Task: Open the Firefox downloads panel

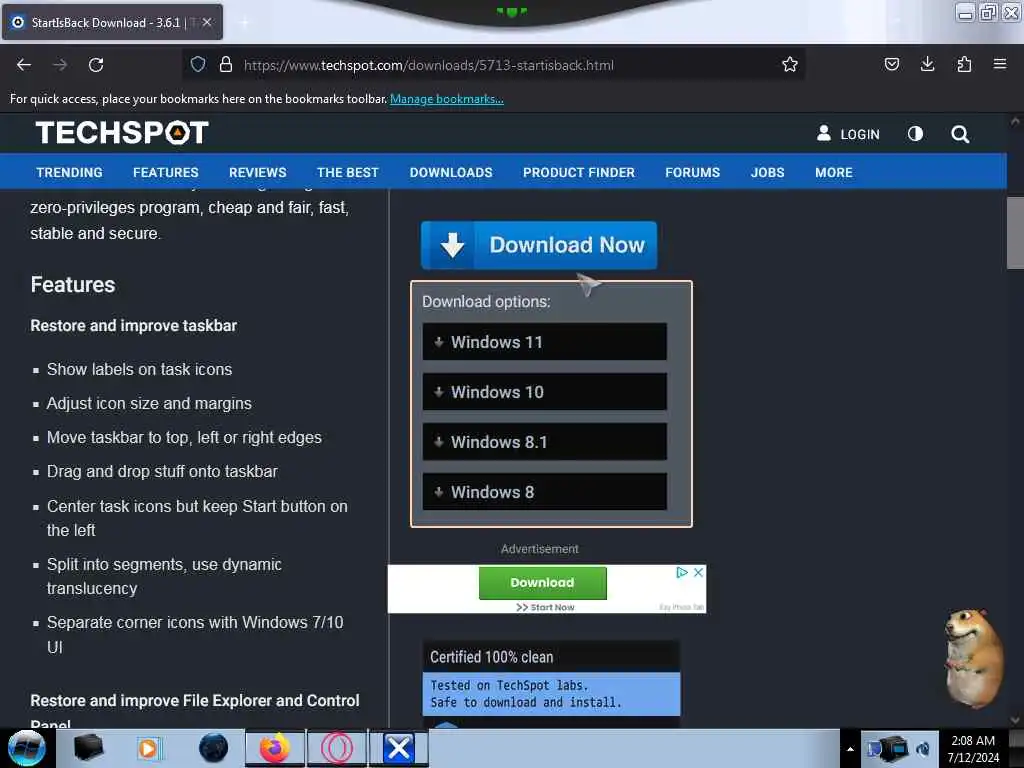Action: (927, 64)
